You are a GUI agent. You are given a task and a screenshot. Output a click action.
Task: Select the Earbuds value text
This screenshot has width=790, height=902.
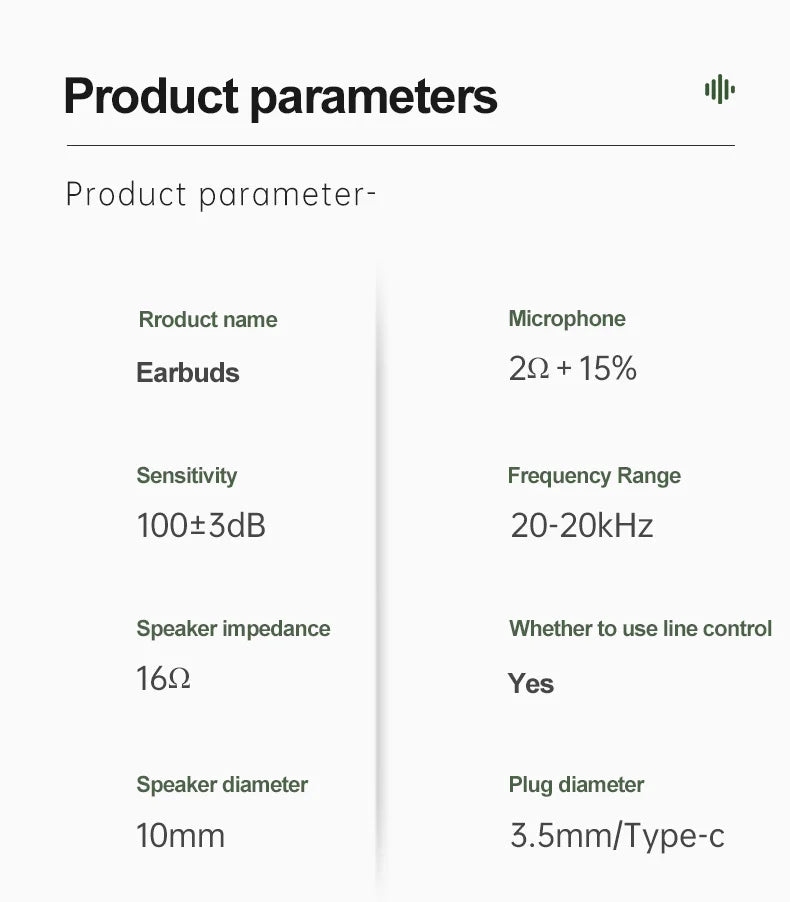(188, 372)
